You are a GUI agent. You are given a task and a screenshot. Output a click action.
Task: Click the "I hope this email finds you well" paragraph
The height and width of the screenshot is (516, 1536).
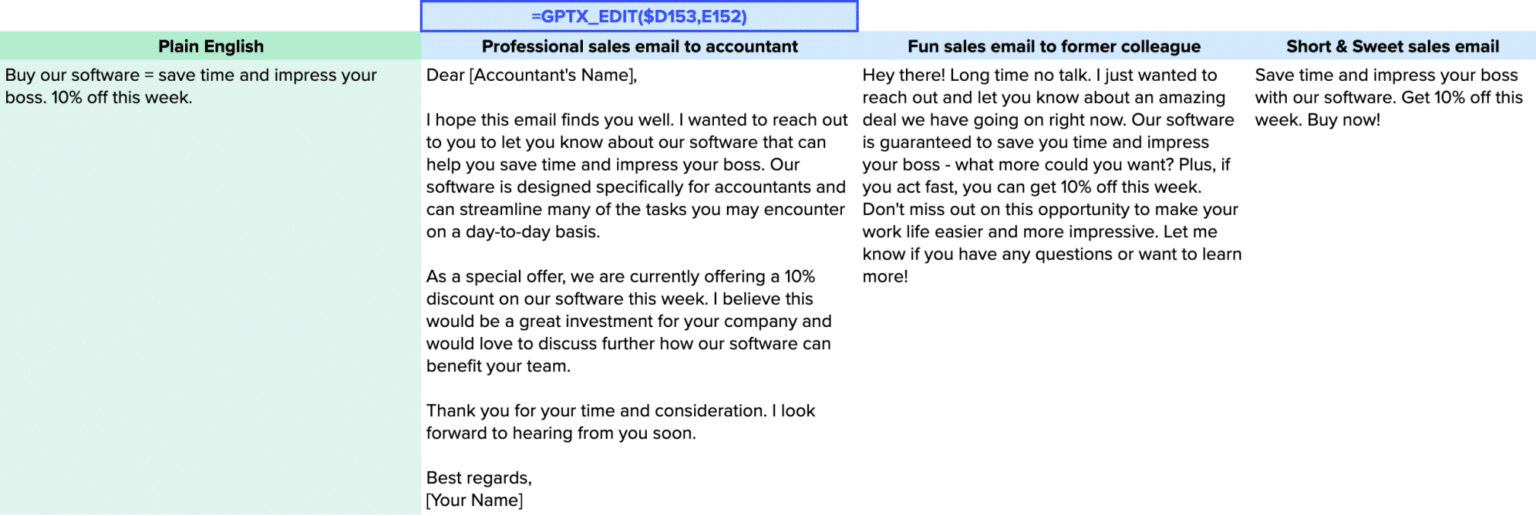pyautogui.click(x=636, y=176)
